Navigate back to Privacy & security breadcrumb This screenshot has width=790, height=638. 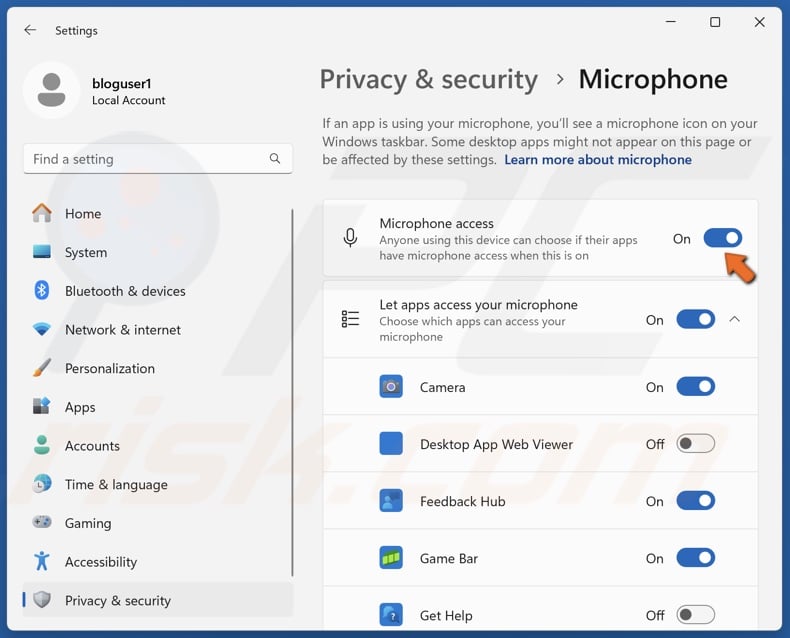click(428, 80)
